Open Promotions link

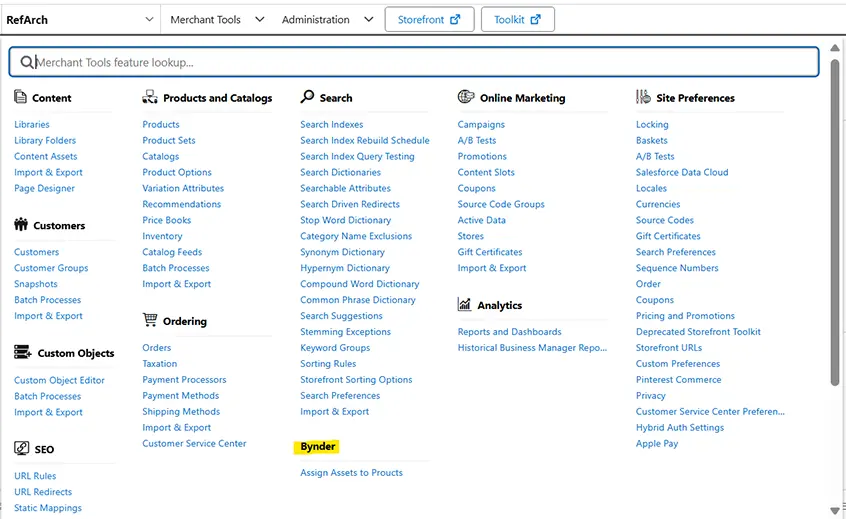482,156
